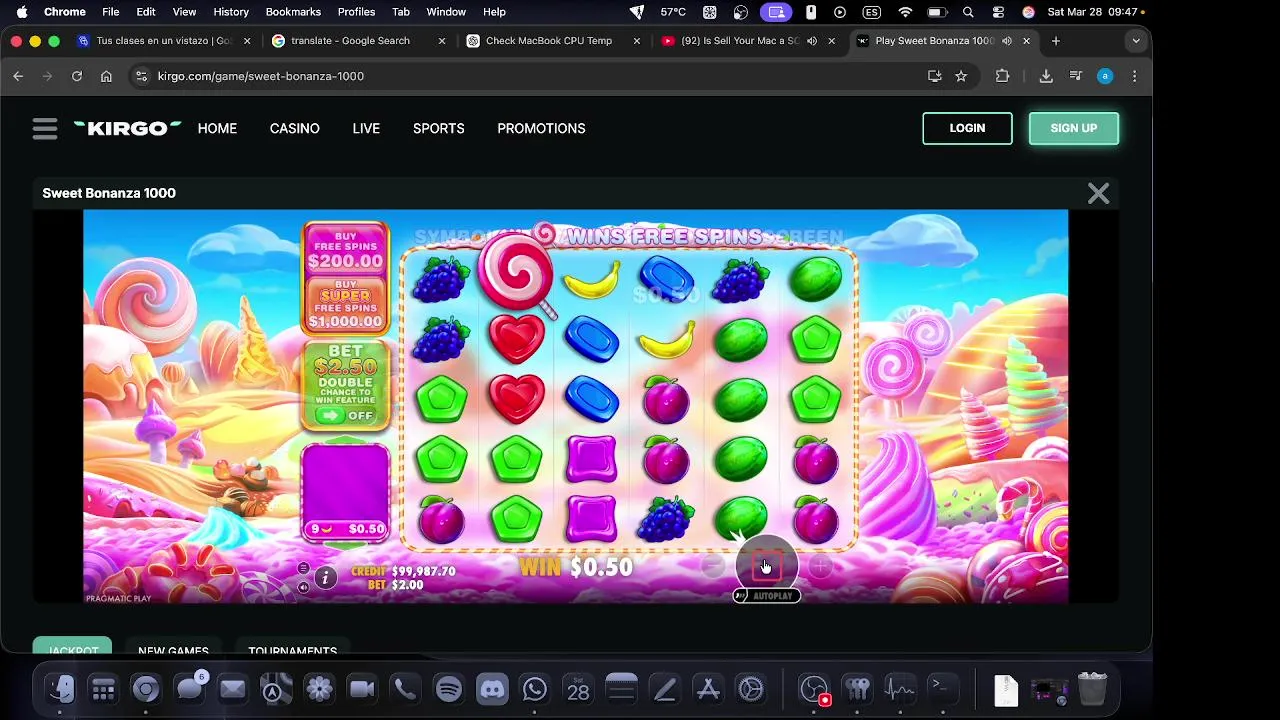Buy Super Free Spins for $1,000.00

point(345,304)
